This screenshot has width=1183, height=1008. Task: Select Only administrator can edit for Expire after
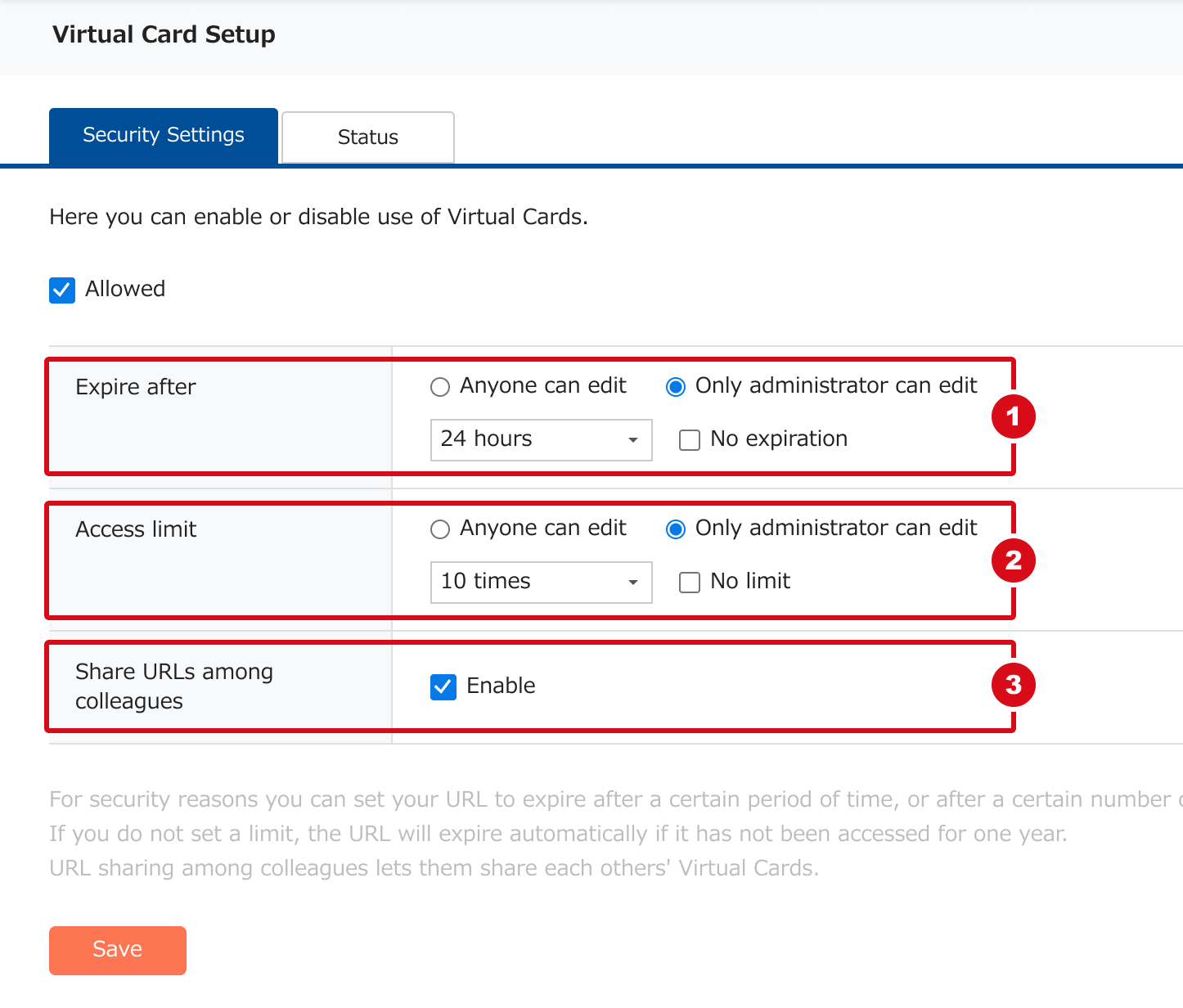[676, 387]
